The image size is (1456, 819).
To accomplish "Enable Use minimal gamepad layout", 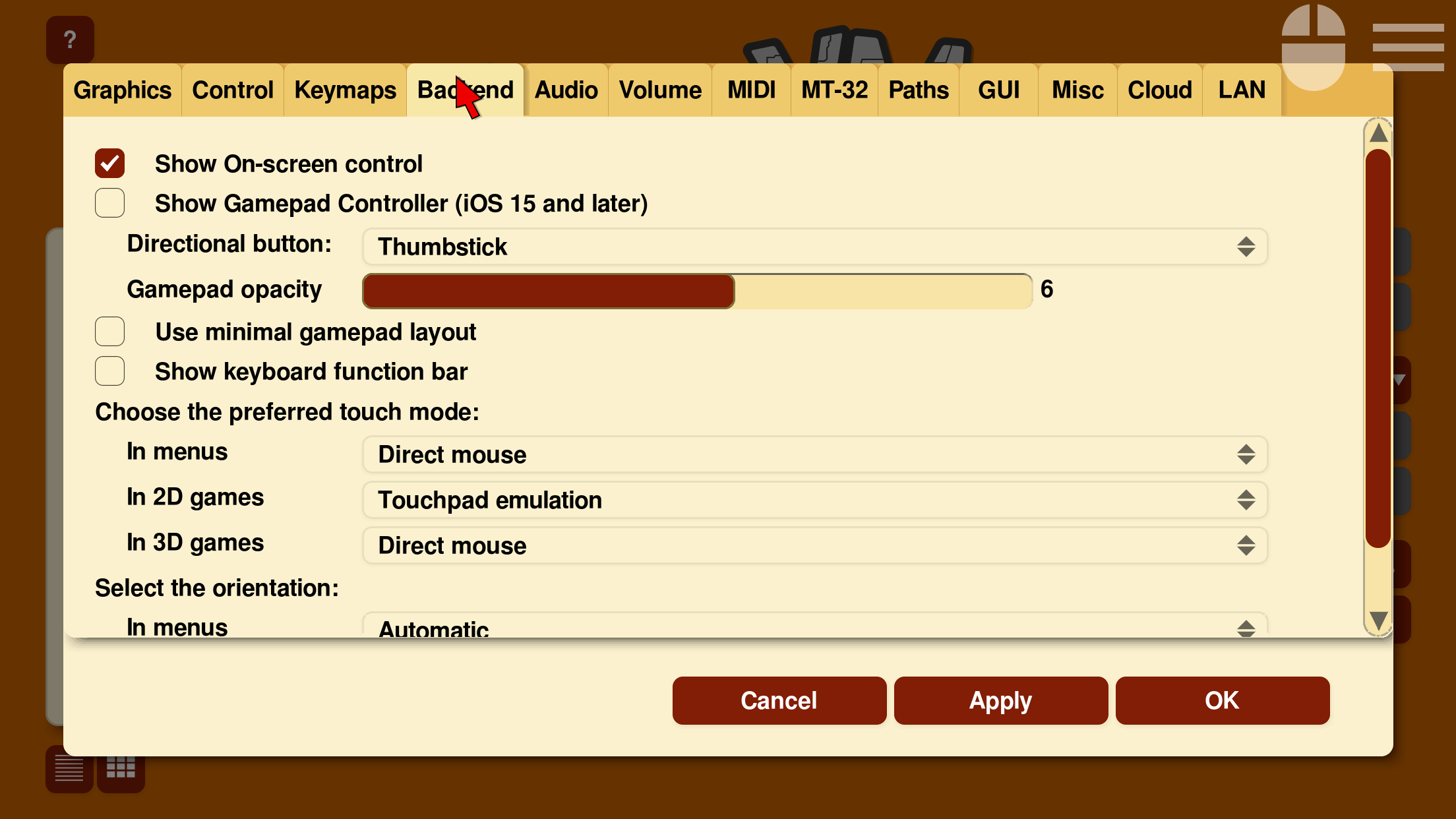I will click(110, 332).
